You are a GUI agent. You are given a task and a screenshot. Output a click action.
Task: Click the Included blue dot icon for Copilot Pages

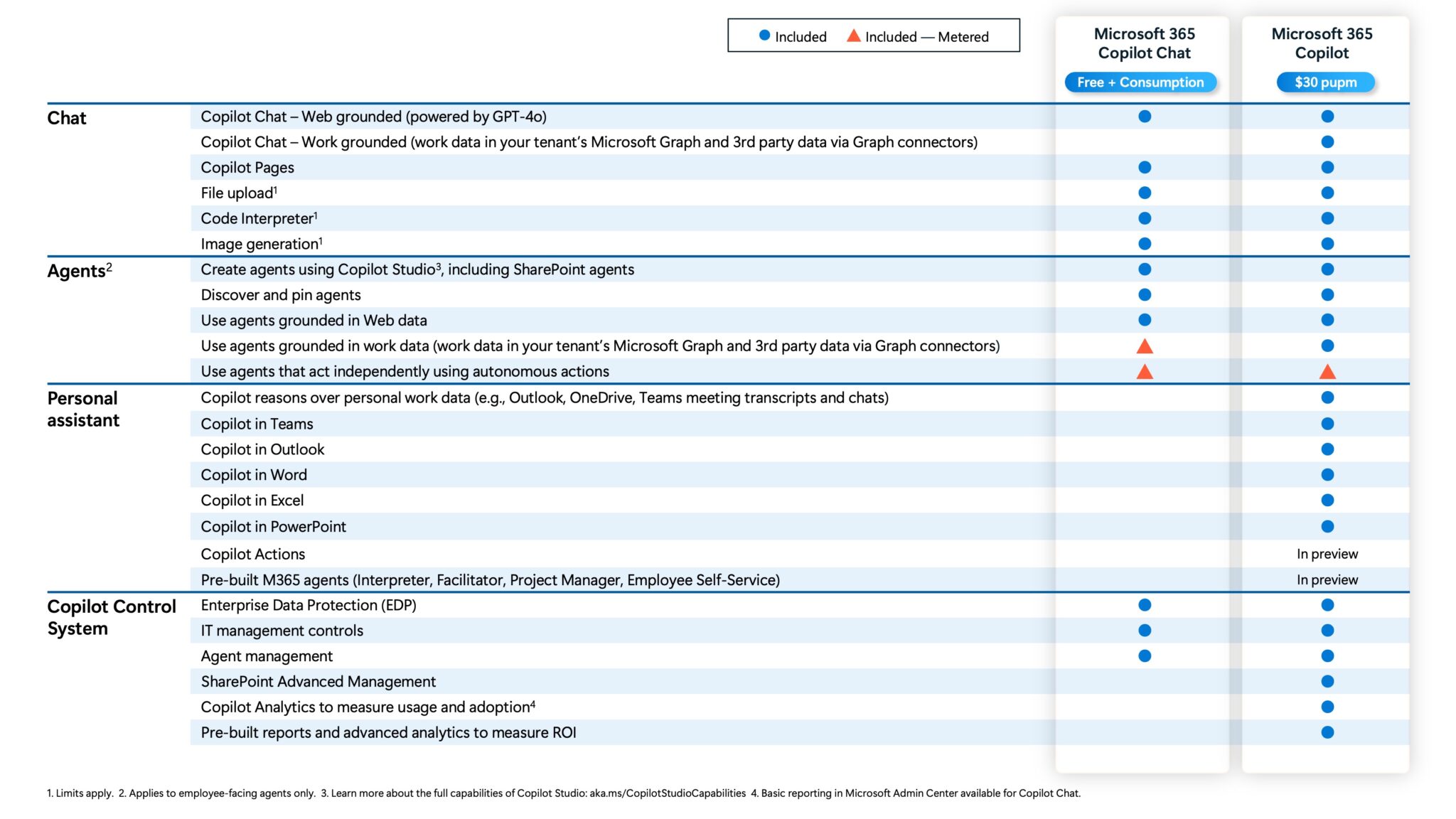click(x=1145, y=167)
